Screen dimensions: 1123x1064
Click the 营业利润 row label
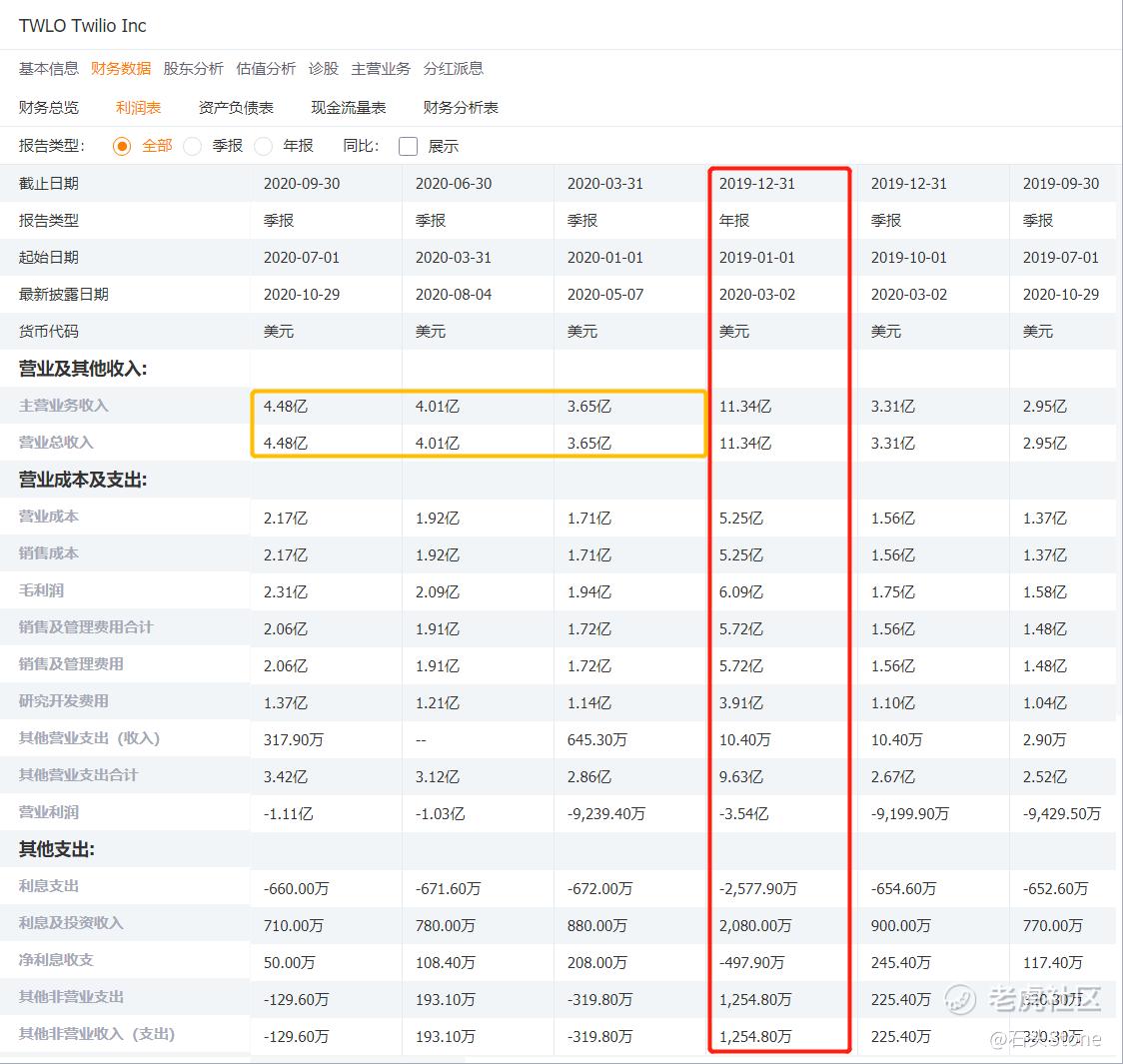tap(49, 812)
